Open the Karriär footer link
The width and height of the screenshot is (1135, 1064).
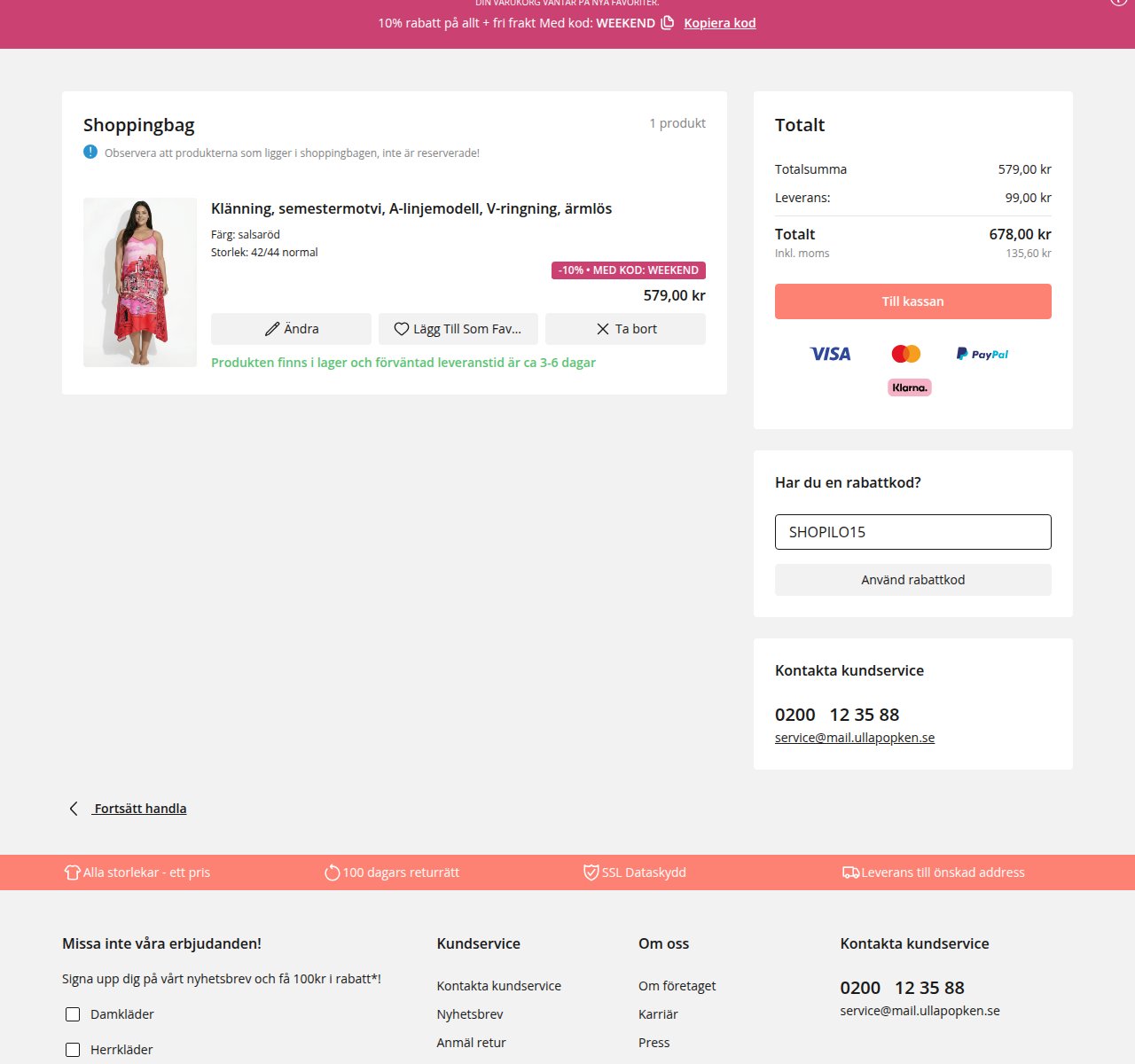pos(658,1014)
